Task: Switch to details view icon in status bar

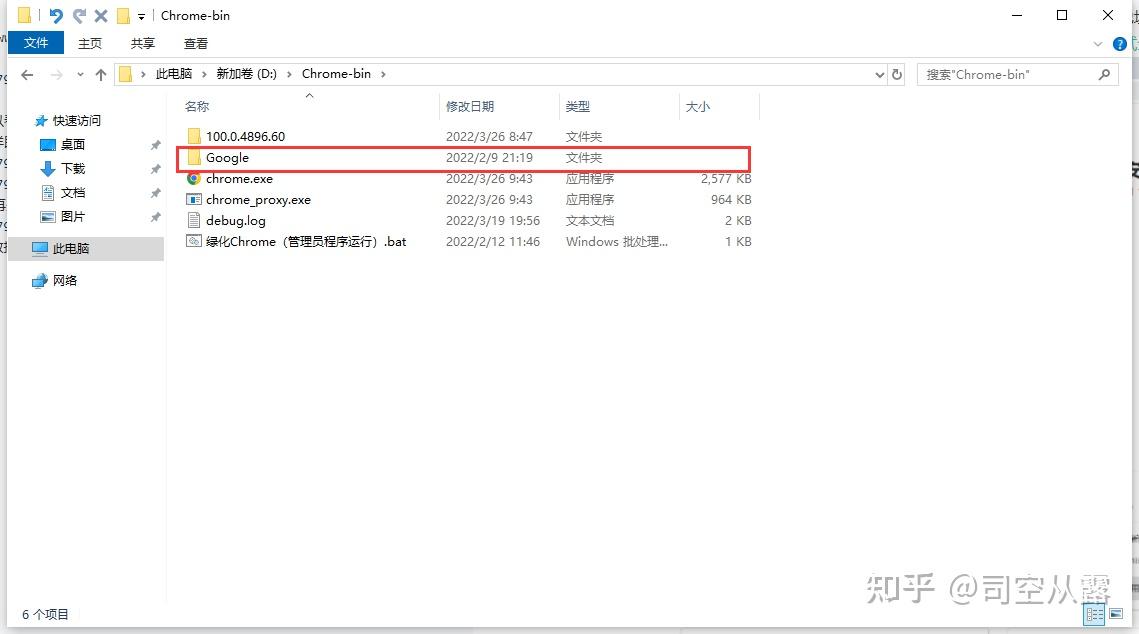Action: tap(1095, 614)
